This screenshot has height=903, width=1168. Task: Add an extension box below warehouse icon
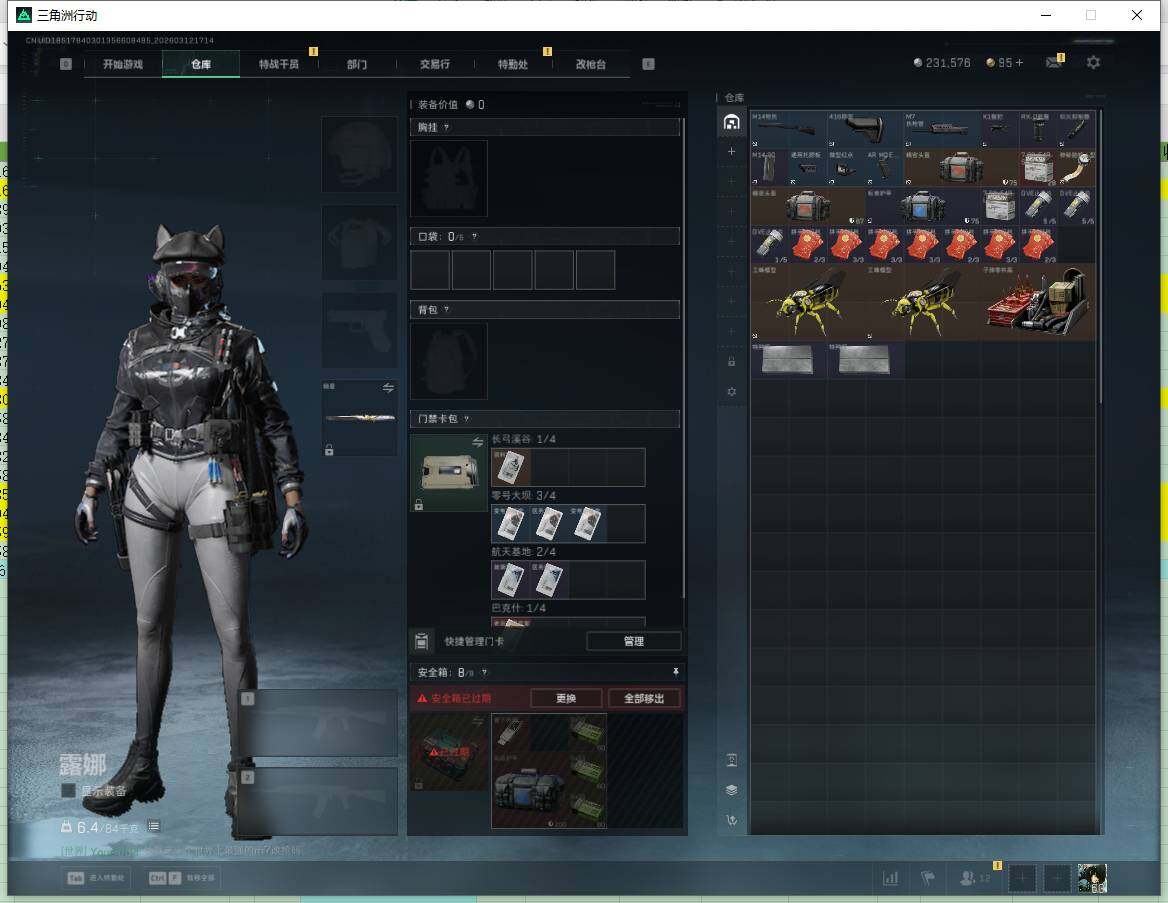(731, 151)
